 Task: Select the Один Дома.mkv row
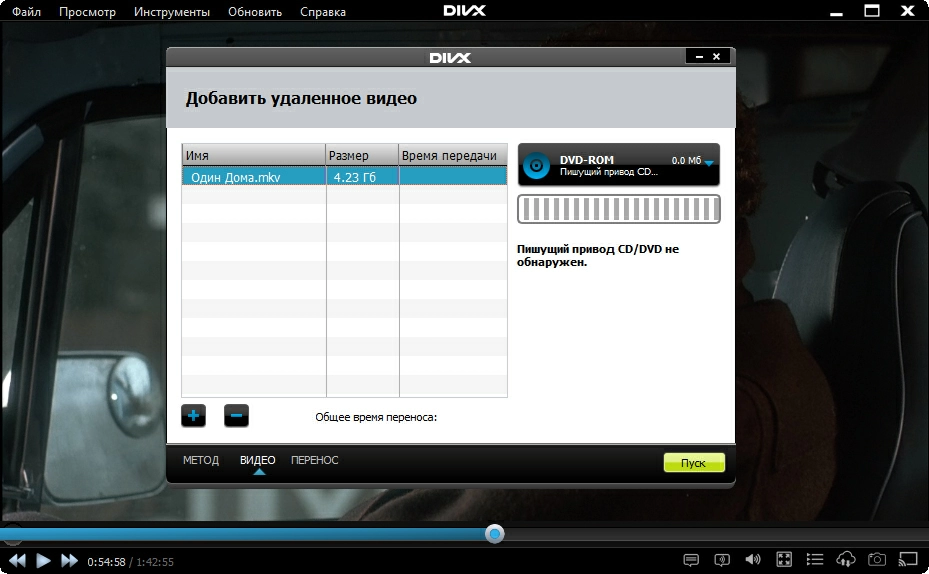344,177
